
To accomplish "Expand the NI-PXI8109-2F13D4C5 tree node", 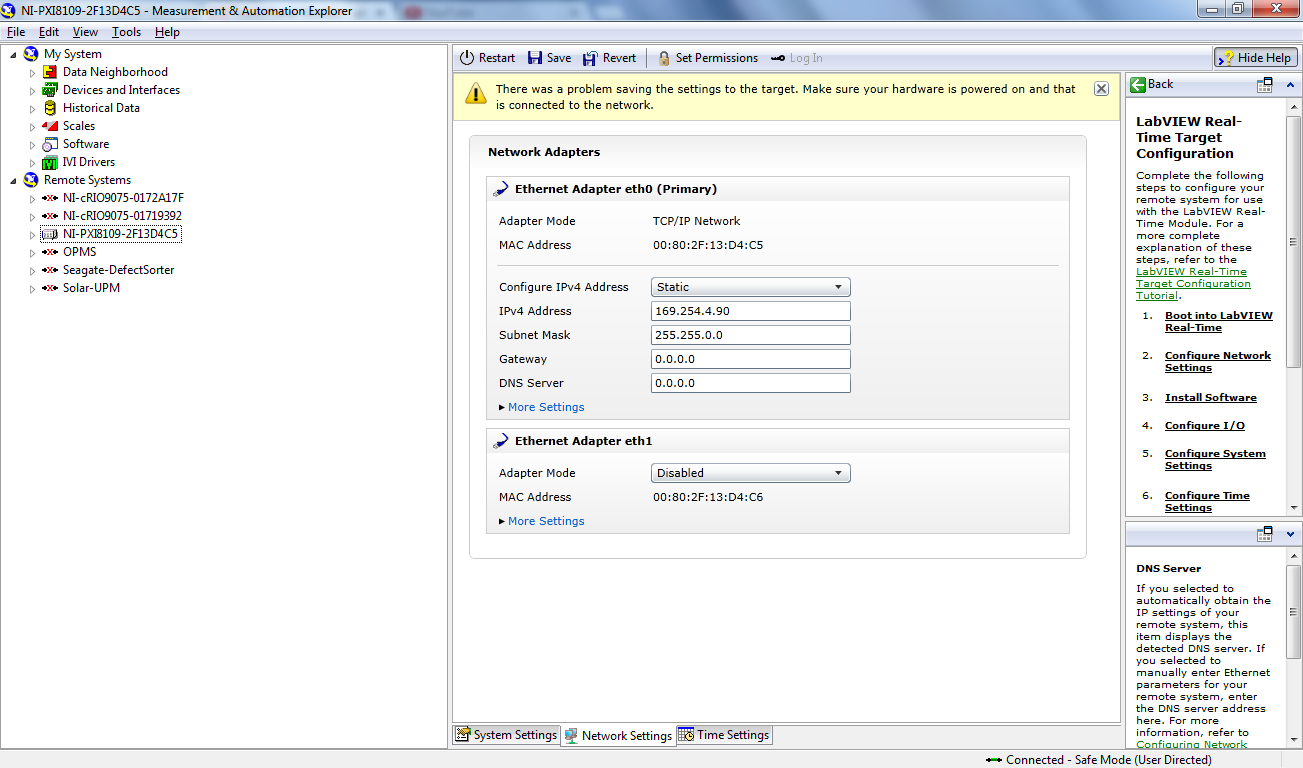I will click(x=32, y=234).
